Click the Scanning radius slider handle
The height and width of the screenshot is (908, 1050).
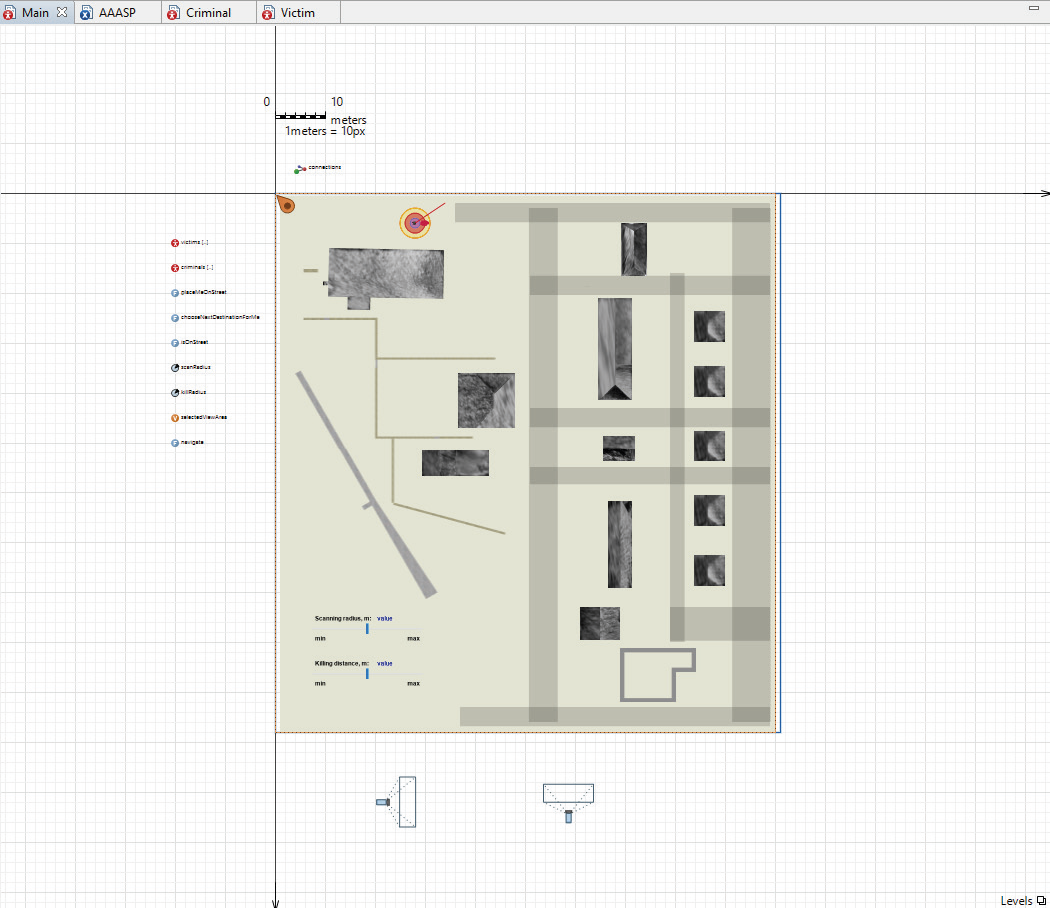click(367, 629)
